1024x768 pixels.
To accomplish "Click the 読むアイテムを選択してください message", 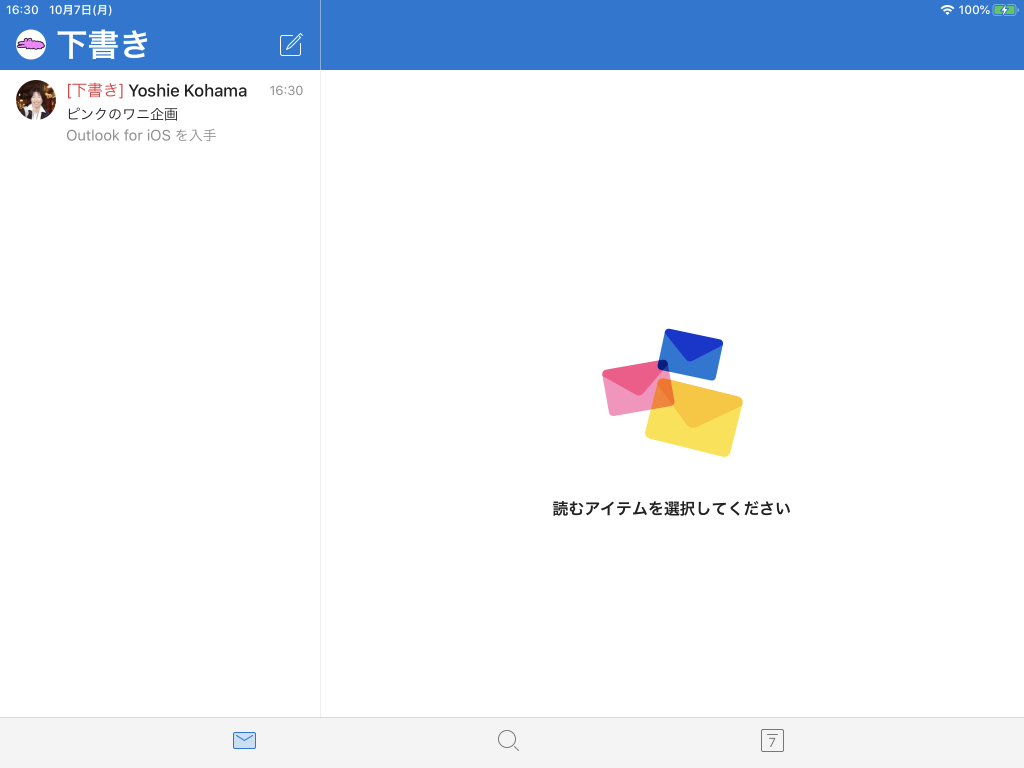I will click(x=671, y=508).
